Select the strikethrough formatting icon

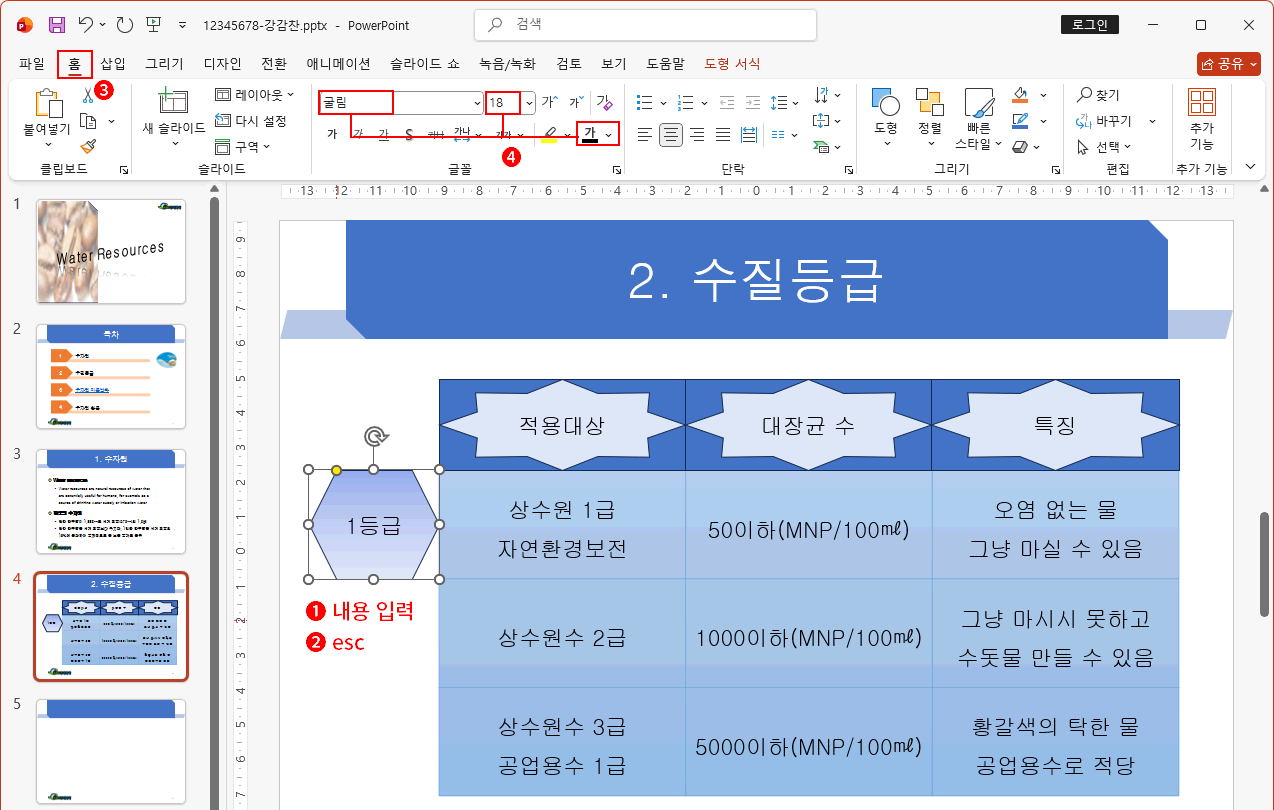point(407,131)
